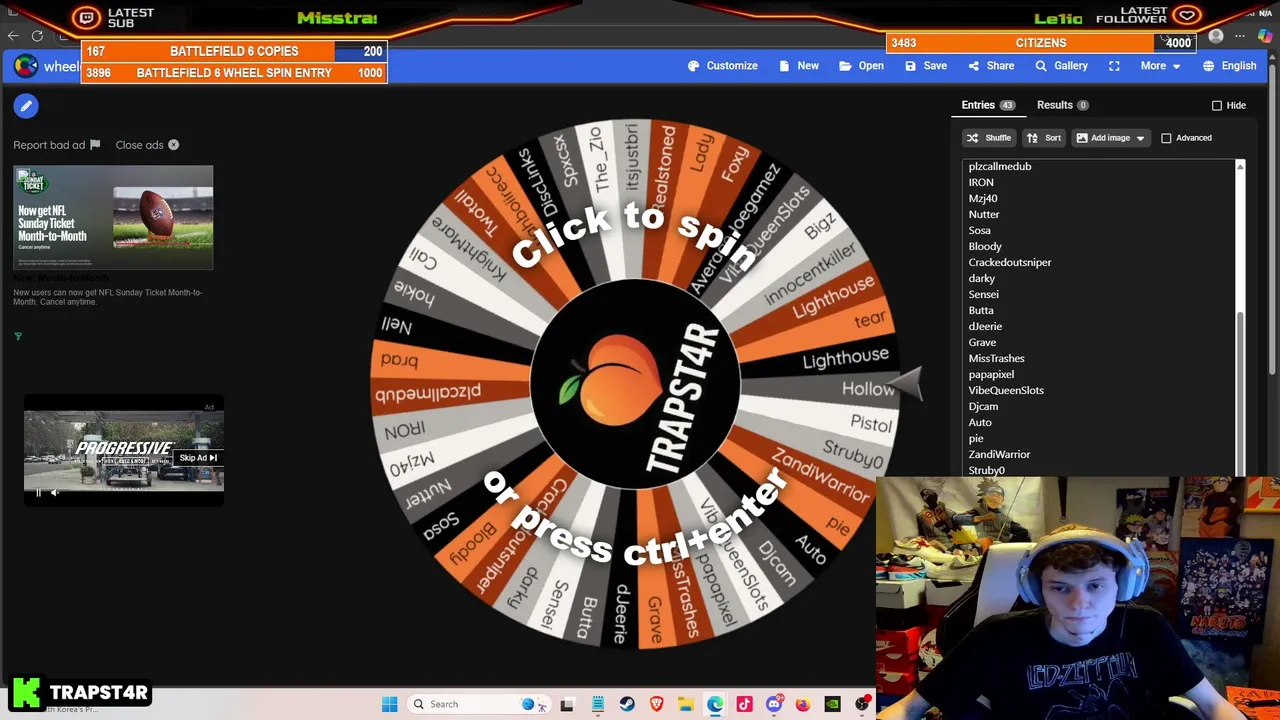Screen dimensions: 1280x720
Task: Switch to the Entries tab
Action: point(988,105)
